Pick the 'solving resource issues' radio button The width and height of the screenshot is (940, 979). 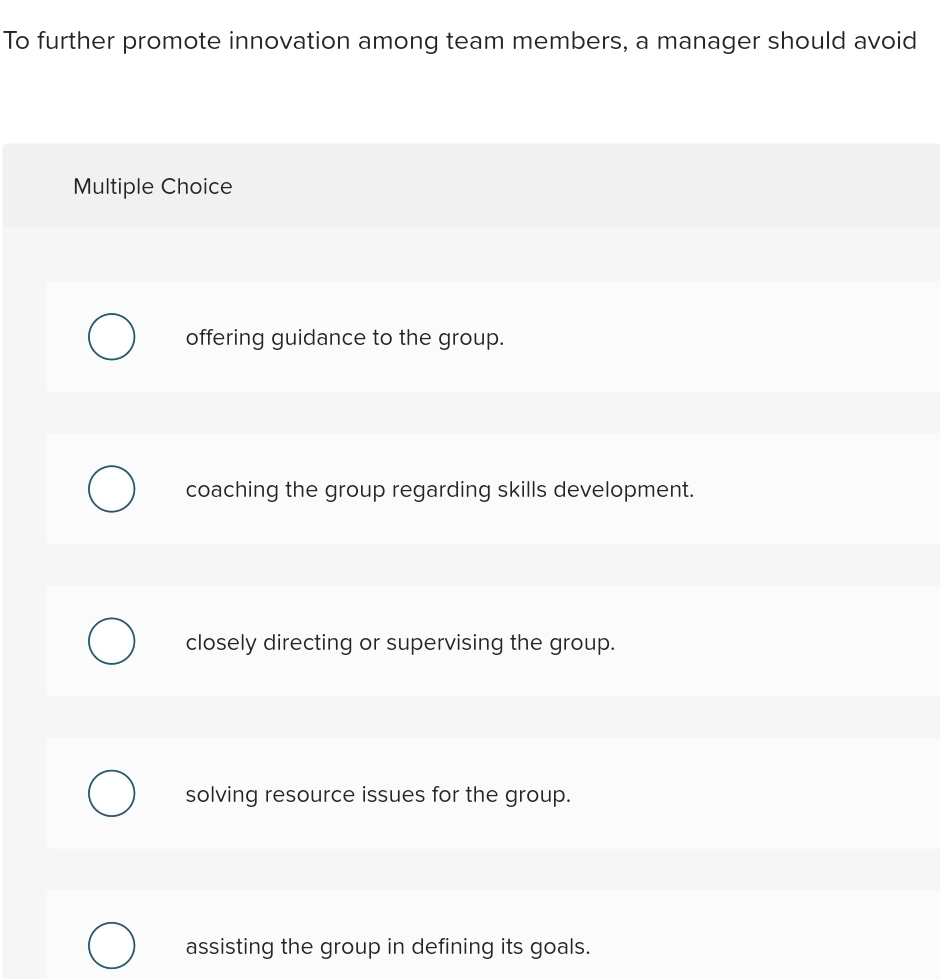tap(111, 794)
